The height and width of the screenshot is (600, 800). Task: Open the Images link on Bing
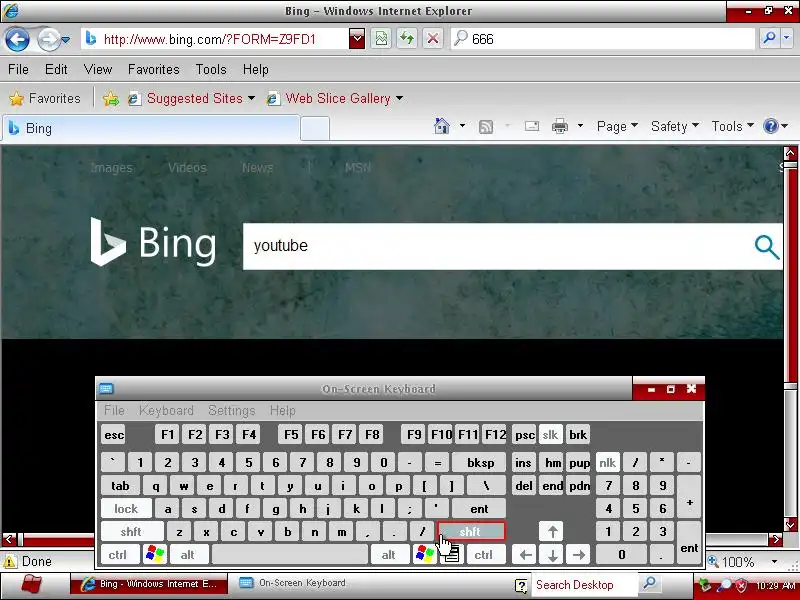point(111,168)
